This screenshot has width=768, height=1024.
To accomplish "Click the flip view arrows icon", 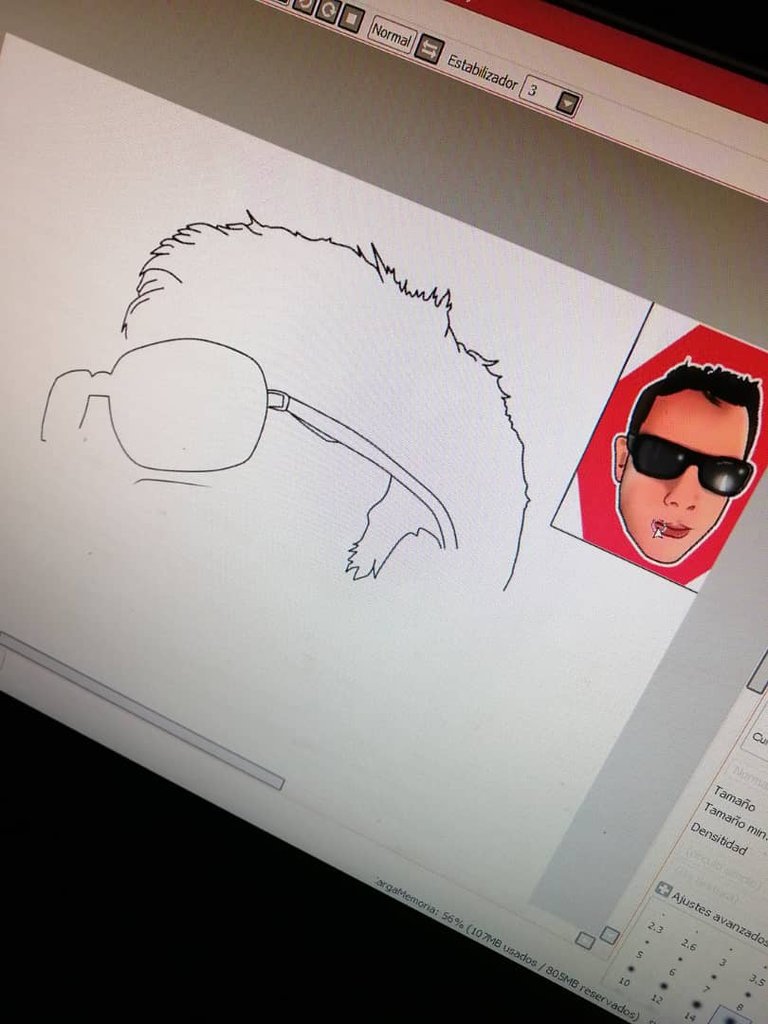I will [x=429, y=50].
